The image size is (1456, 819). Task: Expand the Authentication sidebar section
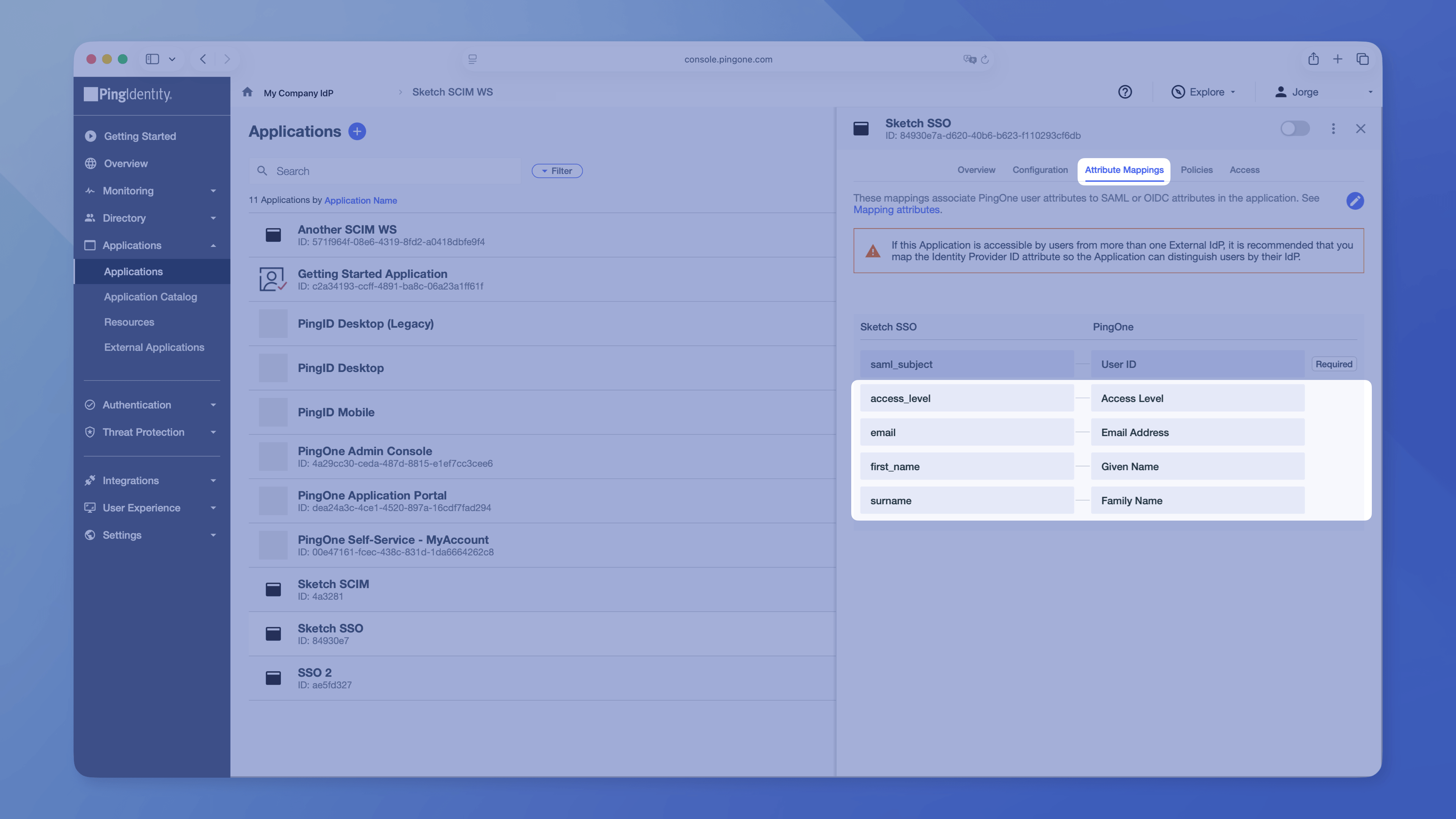(x=213, y=405)
